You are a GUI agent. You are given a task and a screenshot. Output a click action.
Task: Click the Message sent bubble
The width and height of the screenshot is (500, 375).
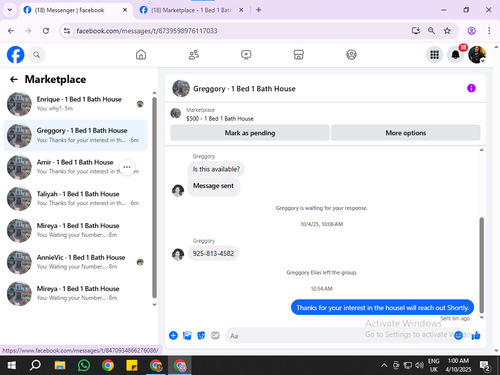tap(213, 186)
